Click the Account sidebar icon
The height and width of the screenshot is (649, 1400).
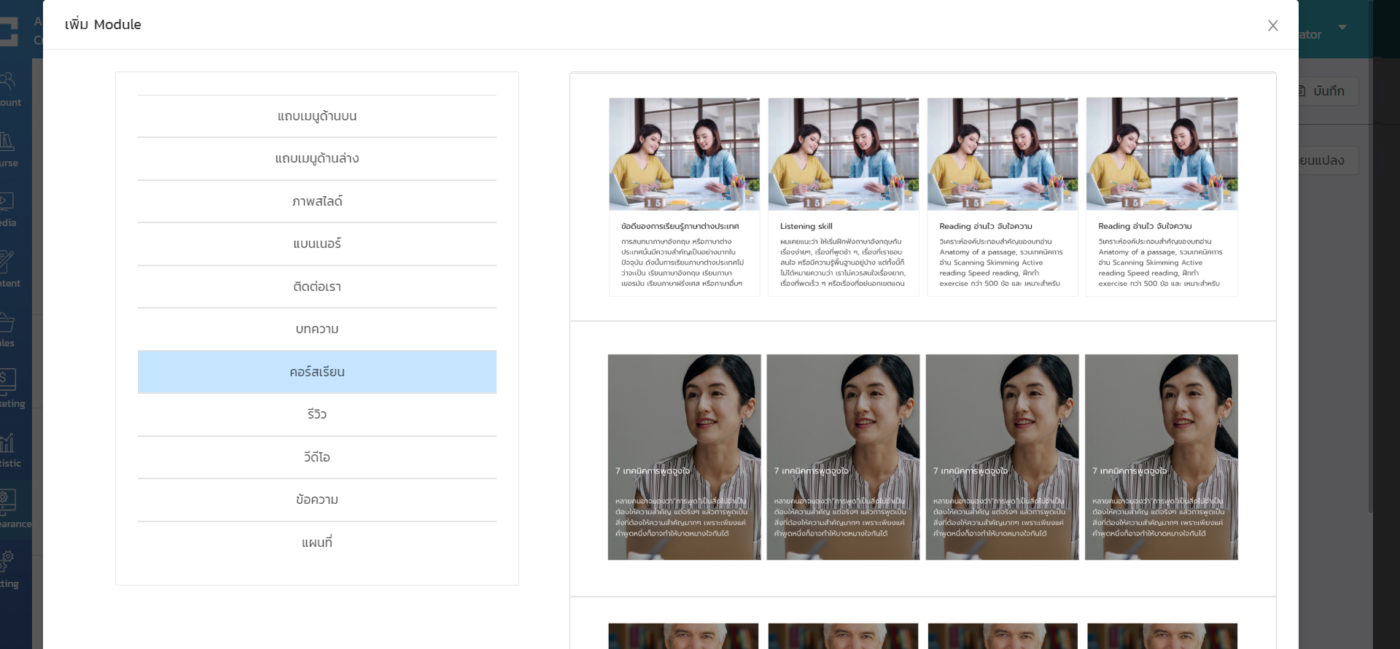click(x=10, y=88)
